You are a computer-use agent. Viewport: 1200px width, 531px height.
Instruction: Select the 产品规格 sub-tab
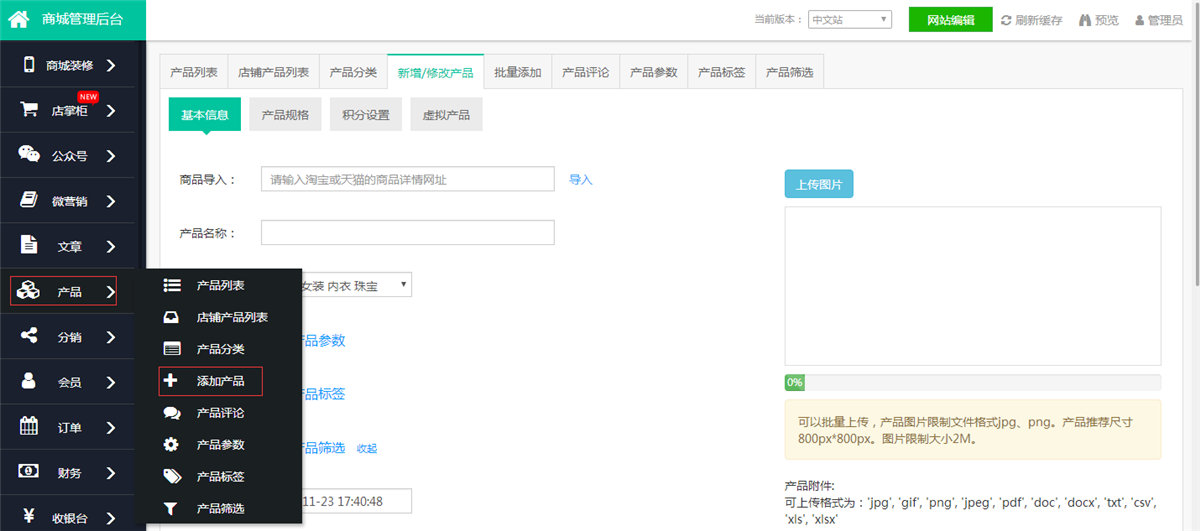click(285, 115)
